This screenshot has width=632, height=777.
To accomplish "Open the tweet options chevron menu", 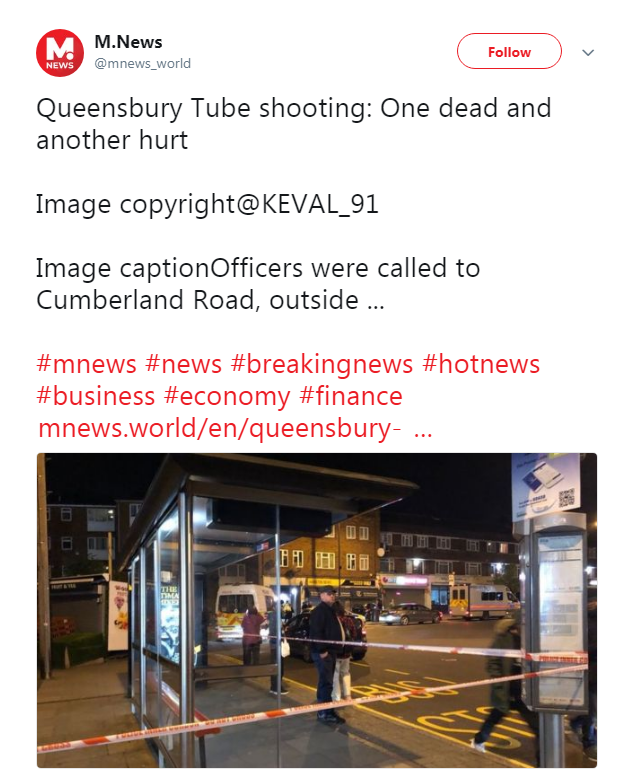I will 588,53.
